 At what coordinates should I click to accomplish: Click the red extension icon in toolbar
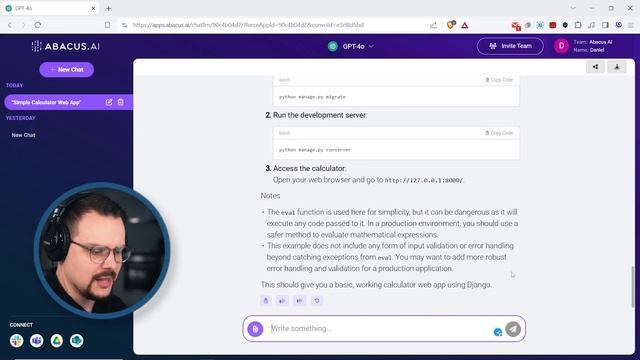[x=553, y=25]
